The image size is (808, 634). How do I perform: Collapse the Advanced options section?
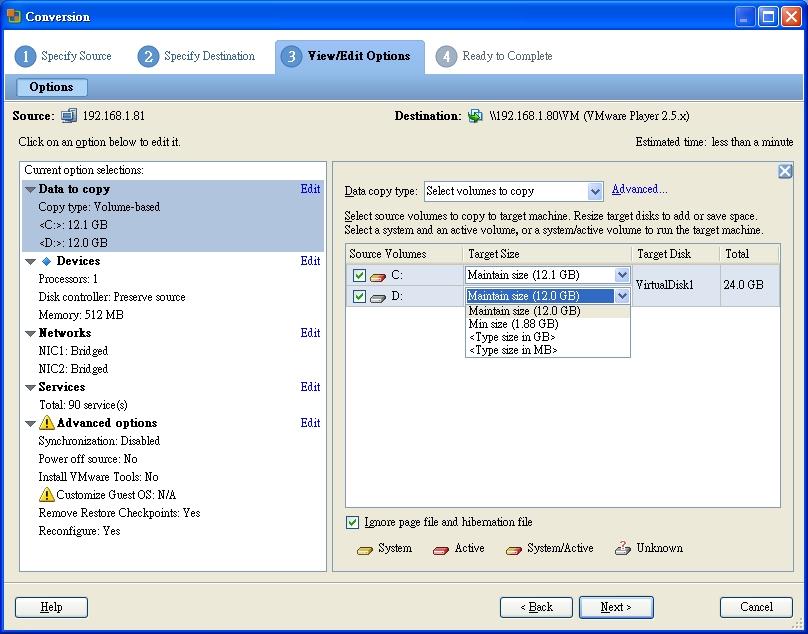coord(30,424)
